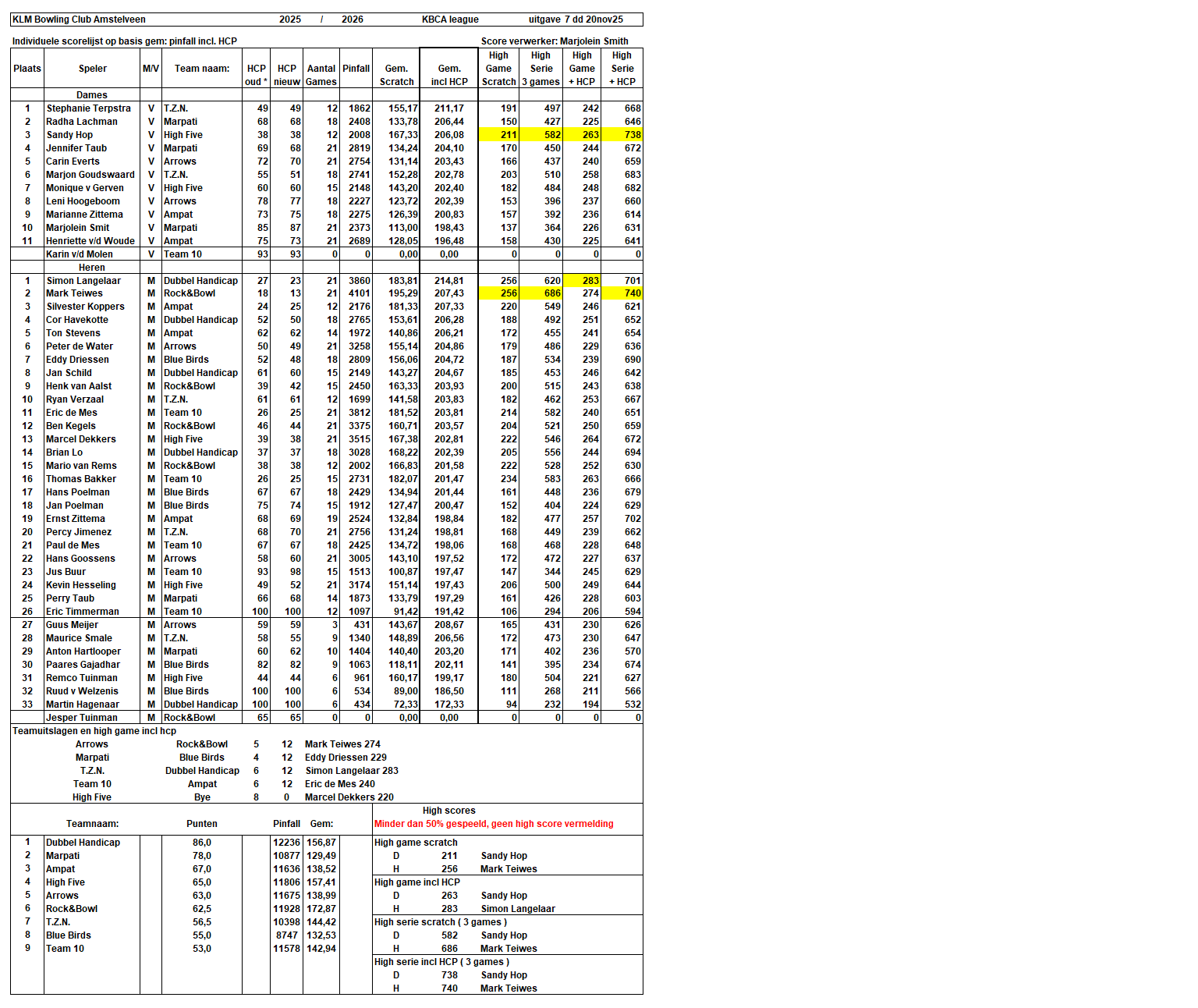Image resolution: width=1198 pixels, height=1008 pixels.
Task: Click the "Teamnaam:" header in team standings
Action: [x=92, y=824]
